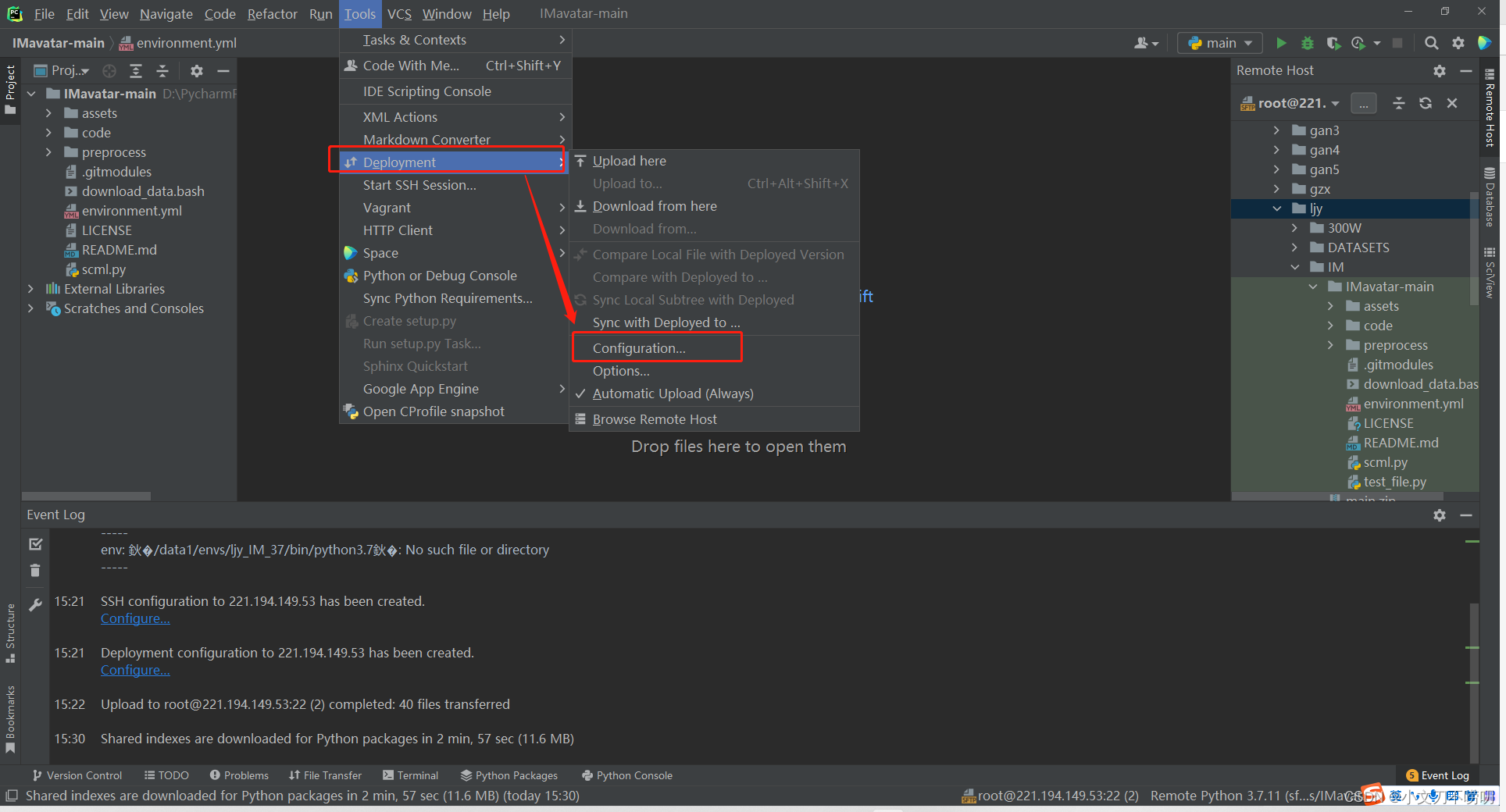Click the Event Log status bar button
This screenshot has height=812, width=1506.
tap(1437, 775)
